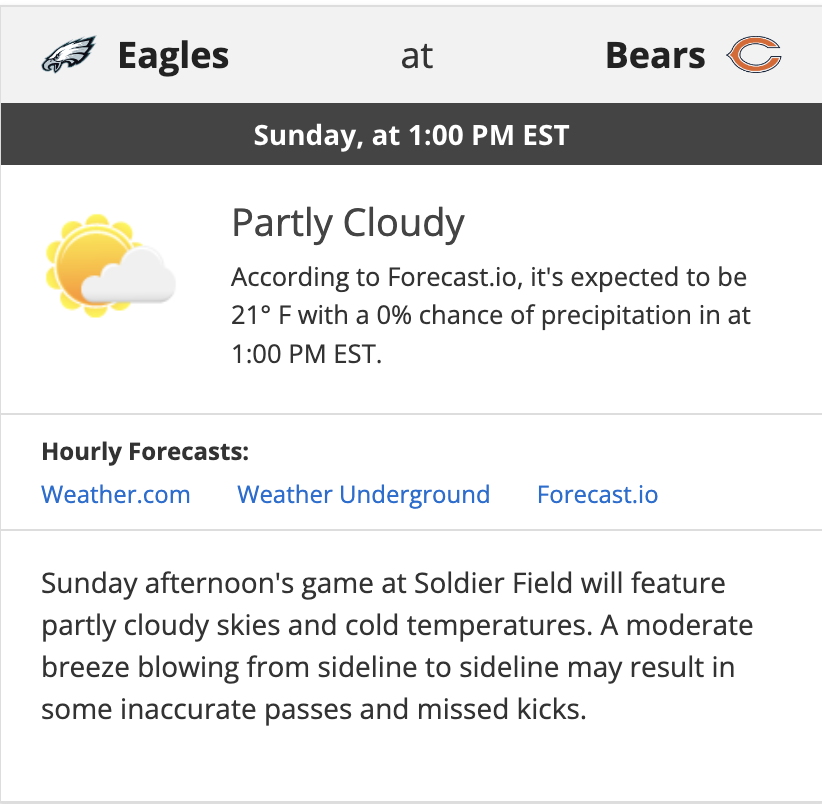The height and width of the screenshot is (804, 822).
Task: Open the Forecast.io hourly forecast link
Action: tap(598, 494)
